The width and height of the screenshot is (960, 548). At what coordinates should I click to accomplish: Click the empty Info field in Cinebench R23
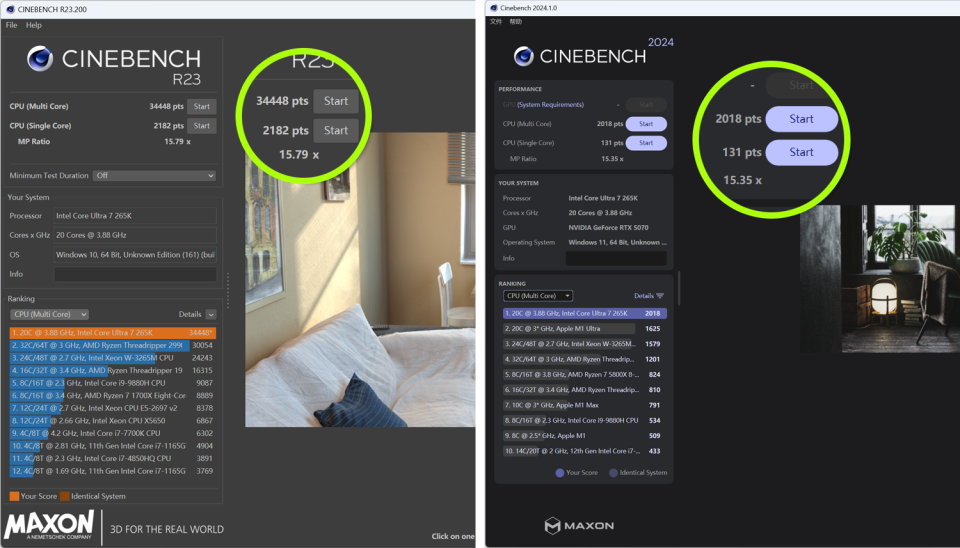point(135,274)
